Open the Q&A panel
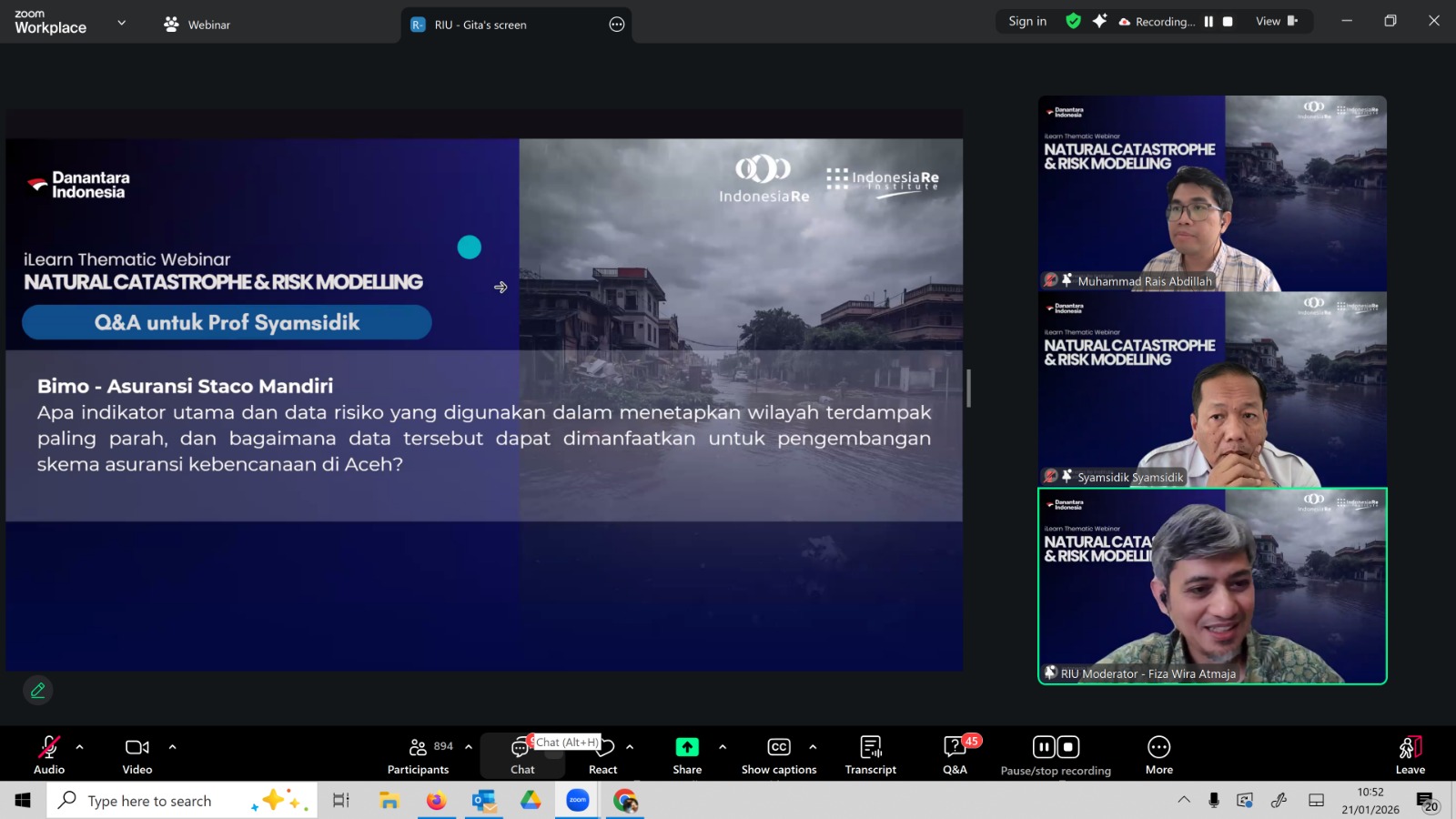The image size is (1456, 819). [955, 755]
